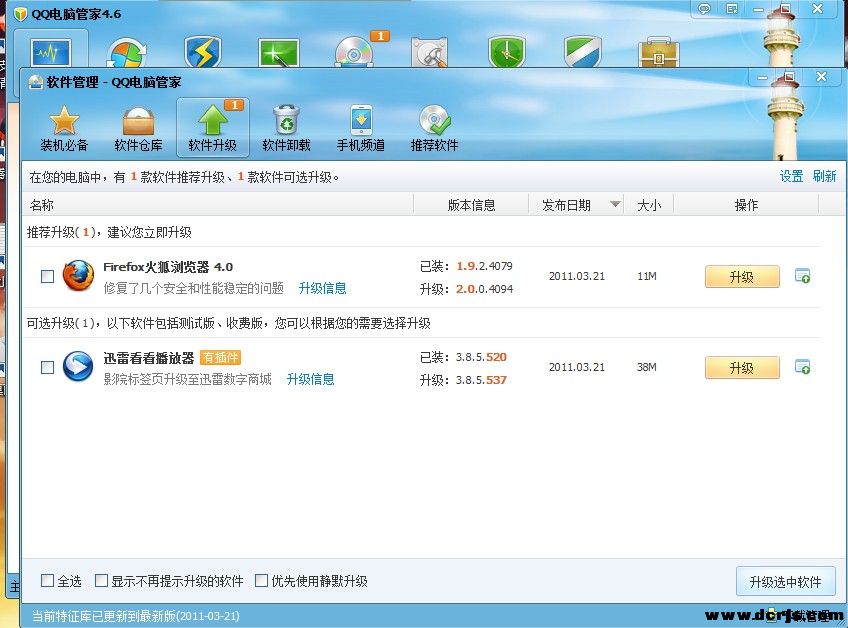Viewport: 848px width, 628px height.
Task: Click the 发布日期 sort arrow
Action: (x=614, y=205)
